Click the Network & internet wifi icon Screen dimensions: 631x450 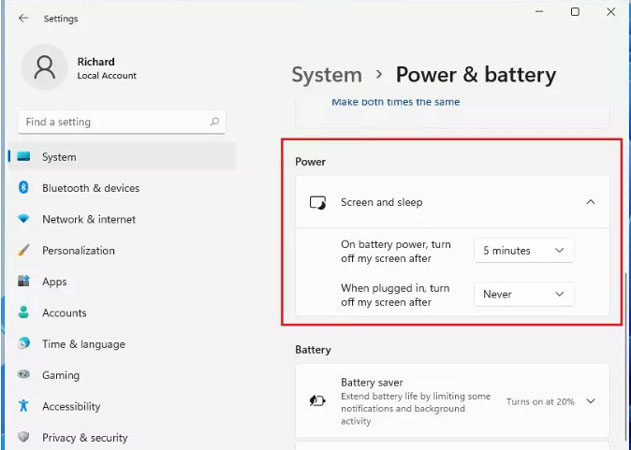(24, 219)
